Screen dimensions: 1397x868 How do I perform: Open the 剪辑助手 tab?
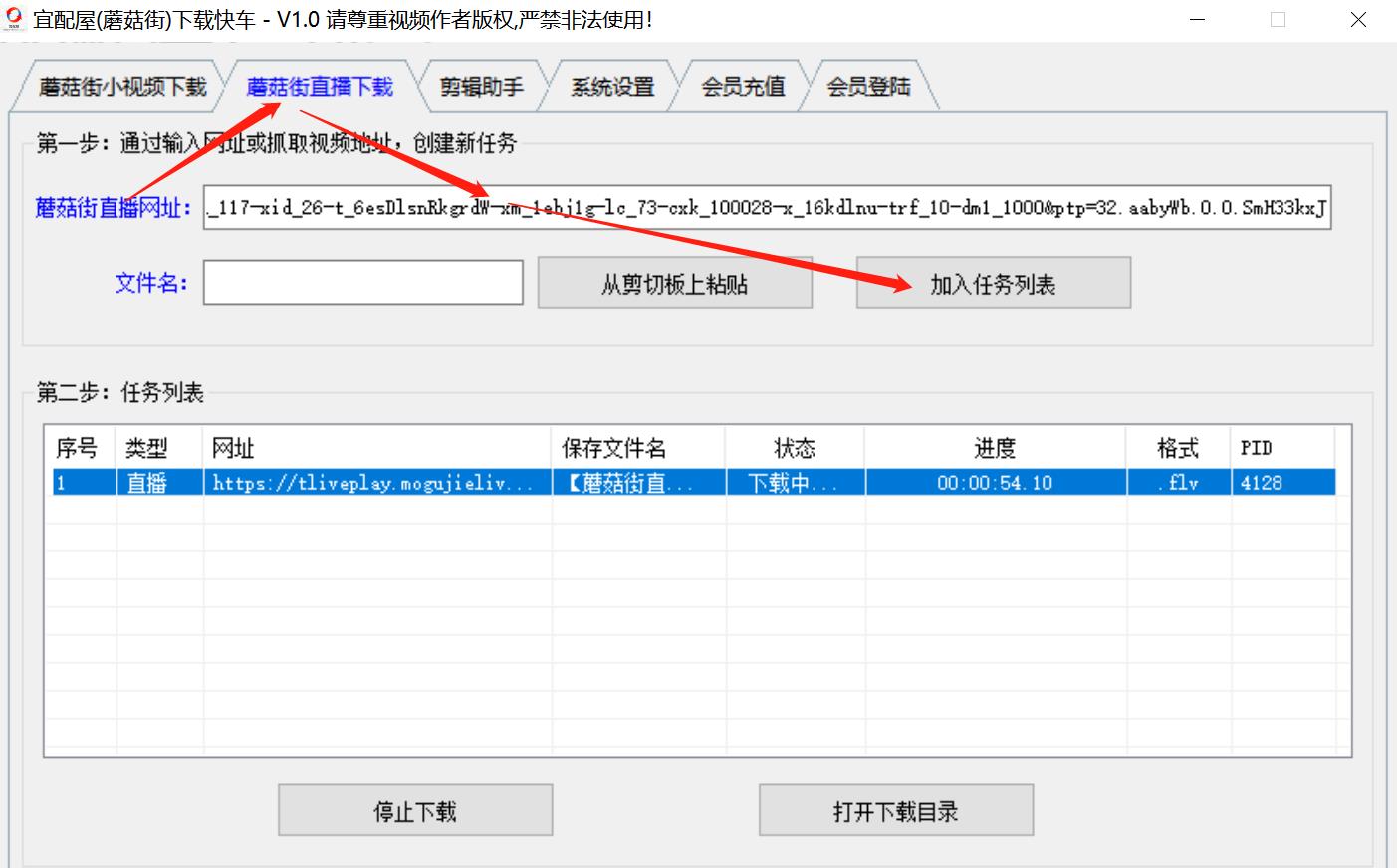pos(482,87)
